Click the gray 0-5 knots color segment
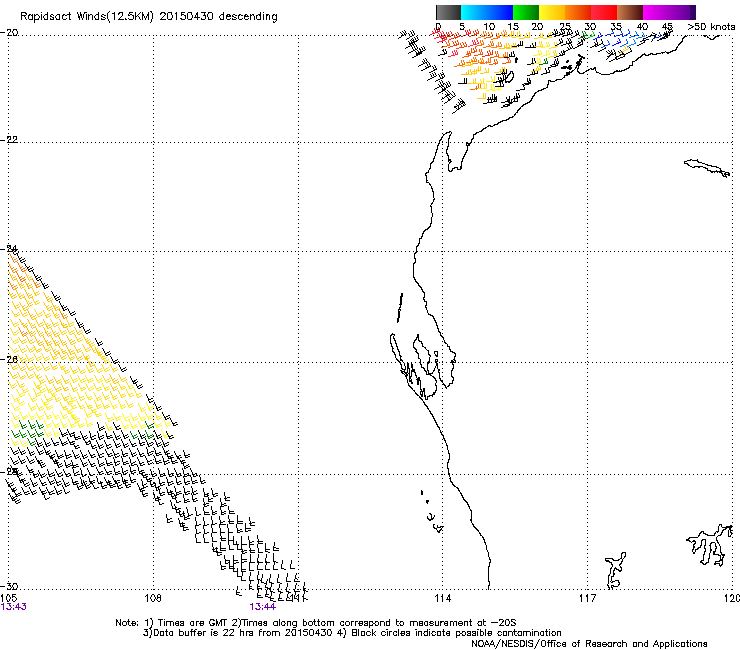The image size is (740, 650). coord(448,12)
